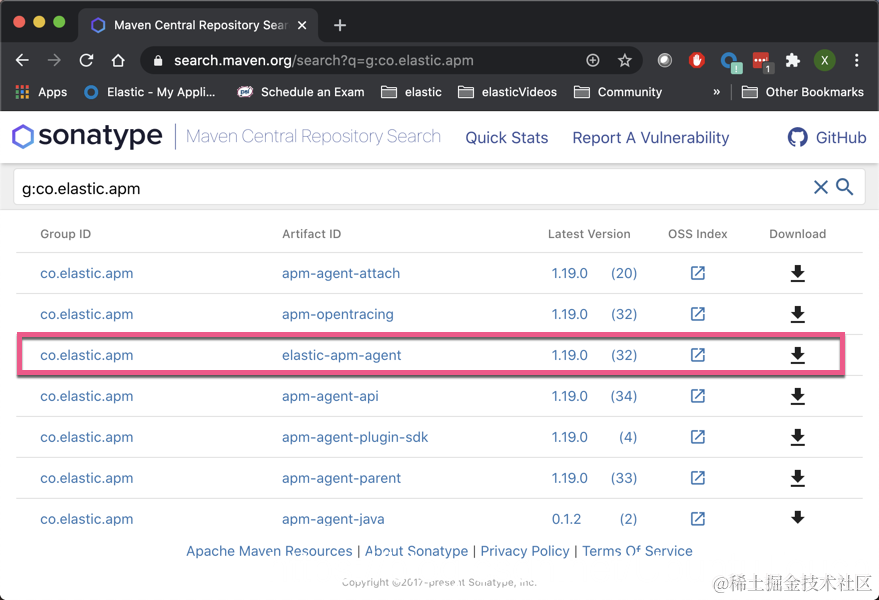Viewport: 879px width, 600px height.
Task: Open OSS Index for apm-agent-api
Action: (697, 396)
